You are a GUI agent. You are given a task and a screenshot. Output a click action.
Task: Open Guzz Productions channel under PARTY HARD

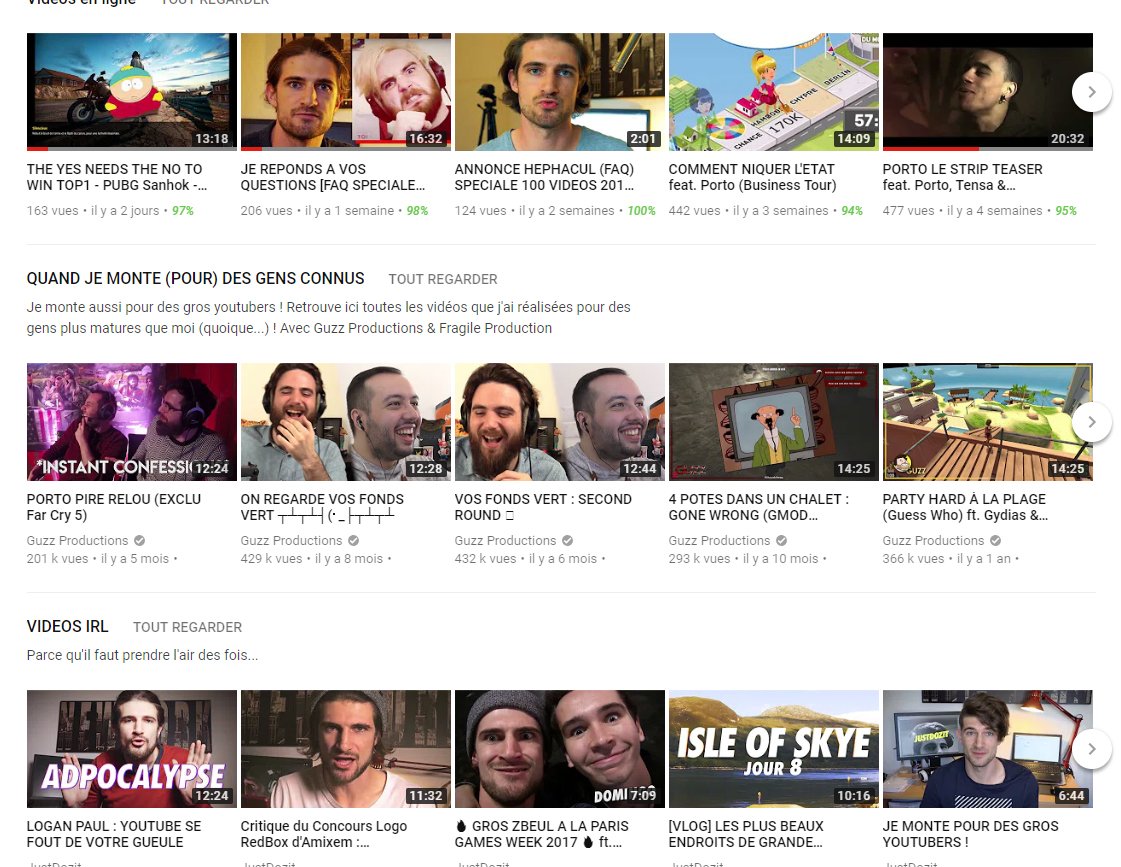click(933, 541)
